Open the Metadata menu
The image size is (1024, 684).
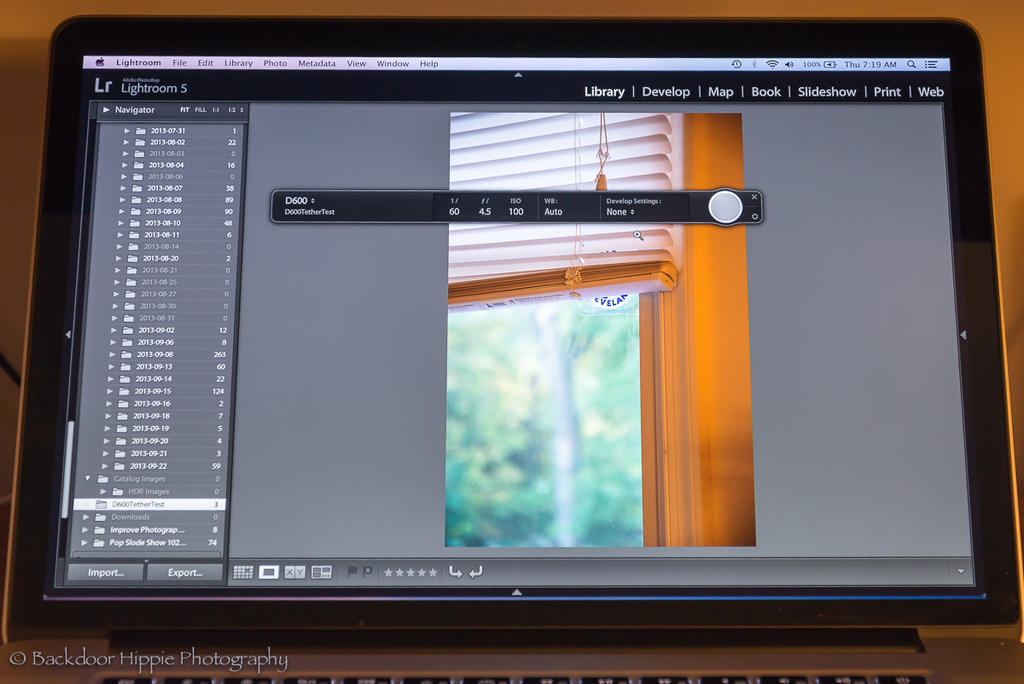point(316,64)
